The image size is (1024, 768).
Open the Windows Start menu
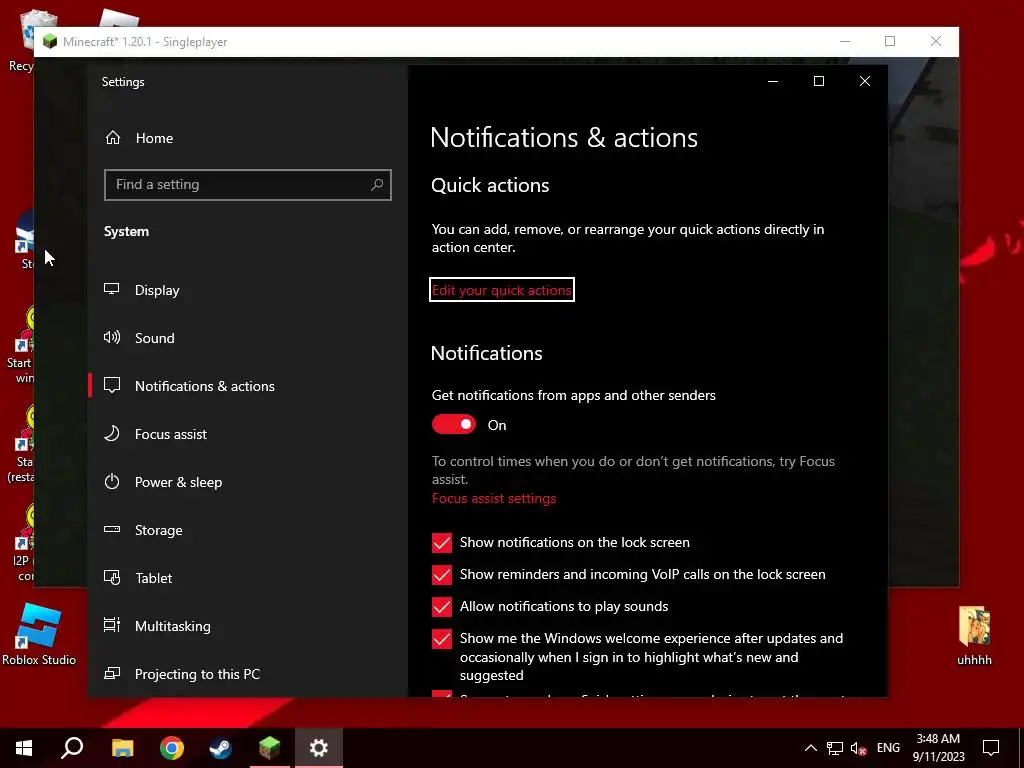24,748
